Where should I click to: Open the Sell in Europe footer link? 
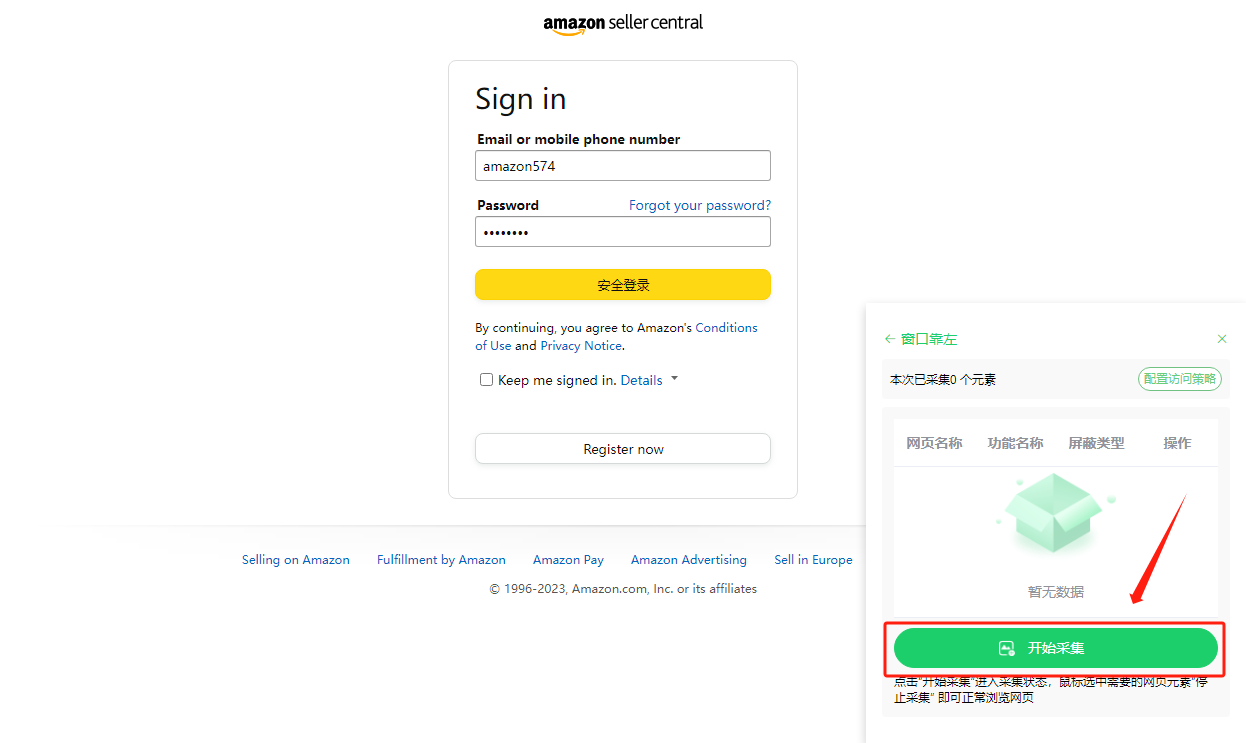[813, 560]
